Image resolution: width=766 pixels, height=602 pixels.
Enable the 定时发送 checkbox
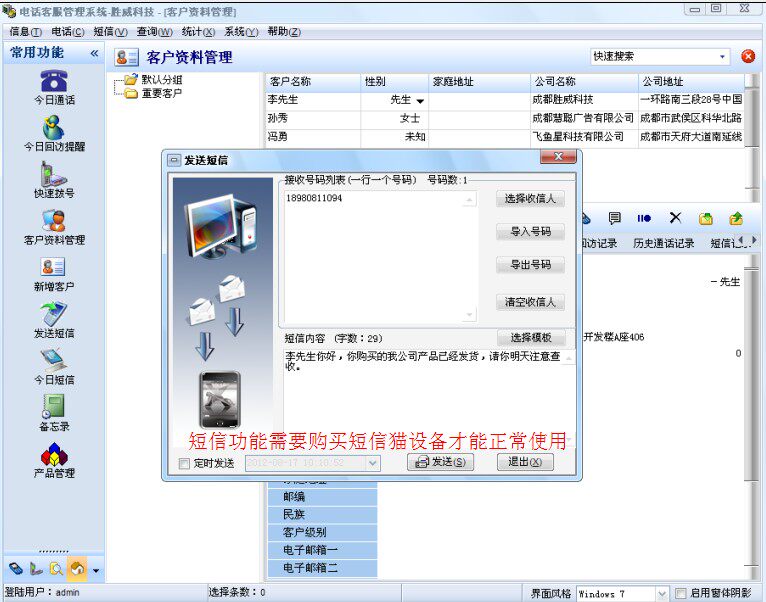[x=184, y=463]
